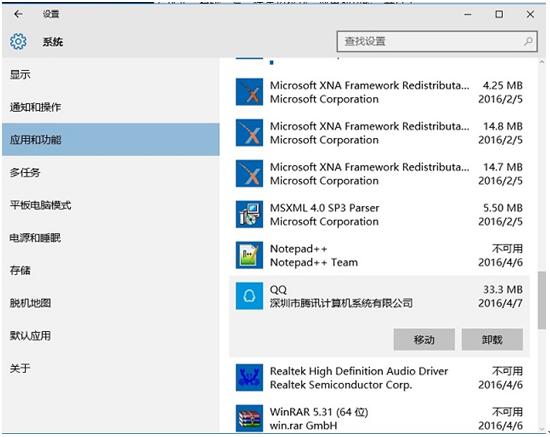Open the 多任务 page
This screenshot has width=550, height=437.
(111, 172)
